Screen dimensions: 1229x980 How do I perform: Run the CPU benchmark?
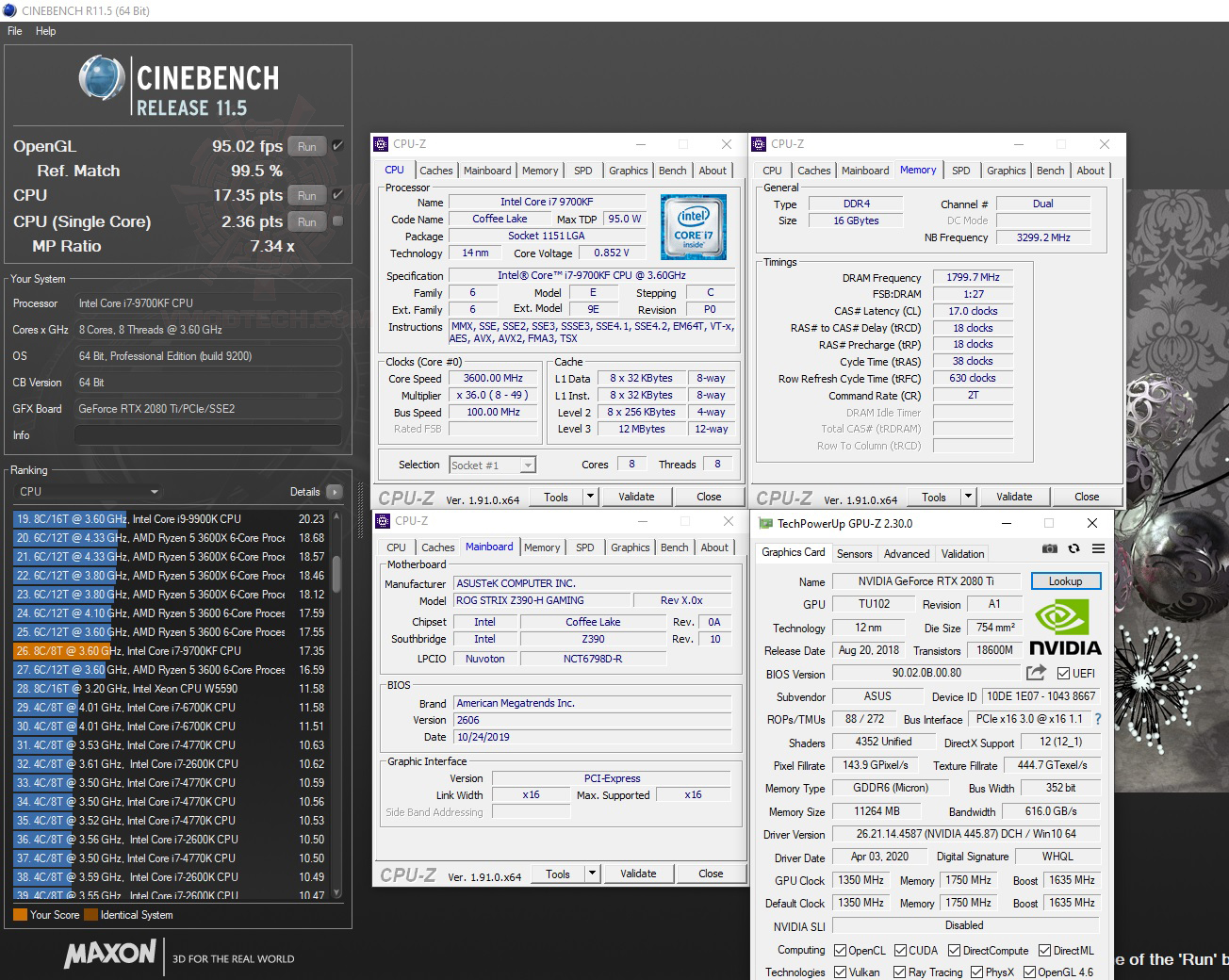coord(307,195)
